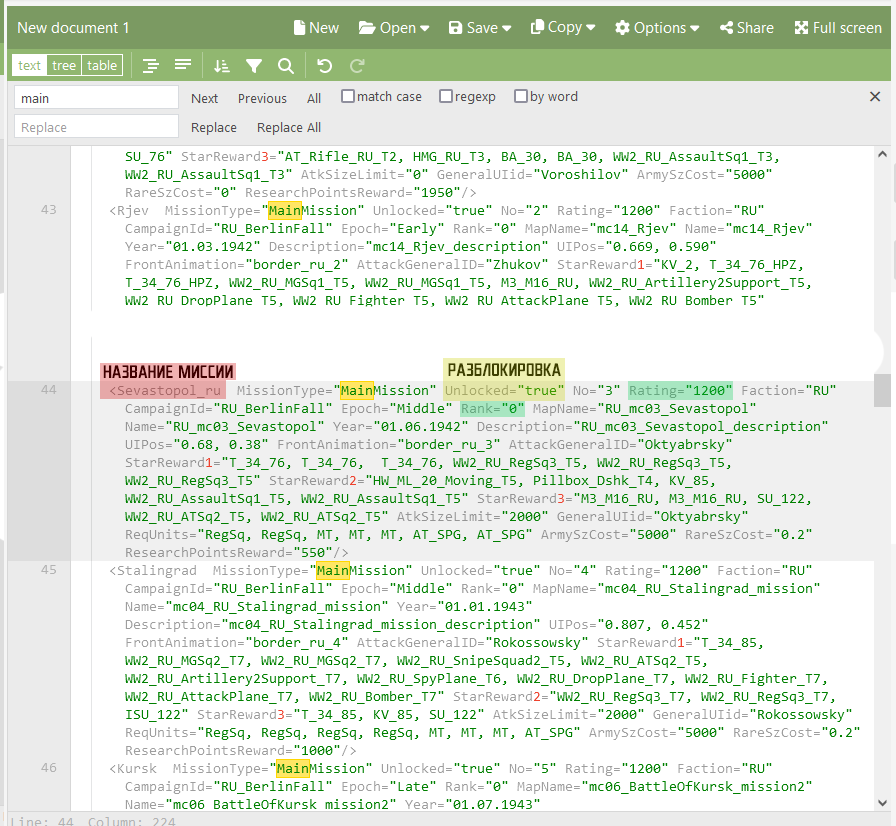Click the Replace All button
Viewport: 896px width, 826px height.
pos(289,127)
